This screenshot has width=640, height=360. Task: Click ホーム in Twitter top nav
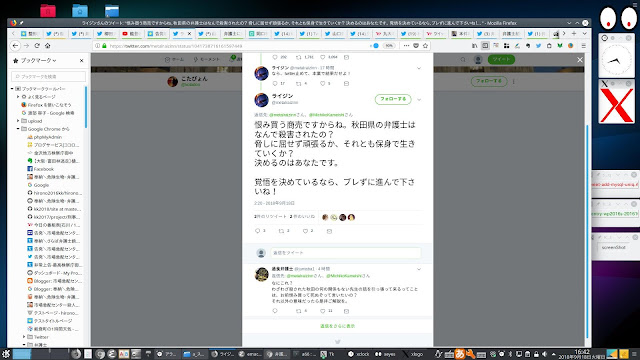174,60
